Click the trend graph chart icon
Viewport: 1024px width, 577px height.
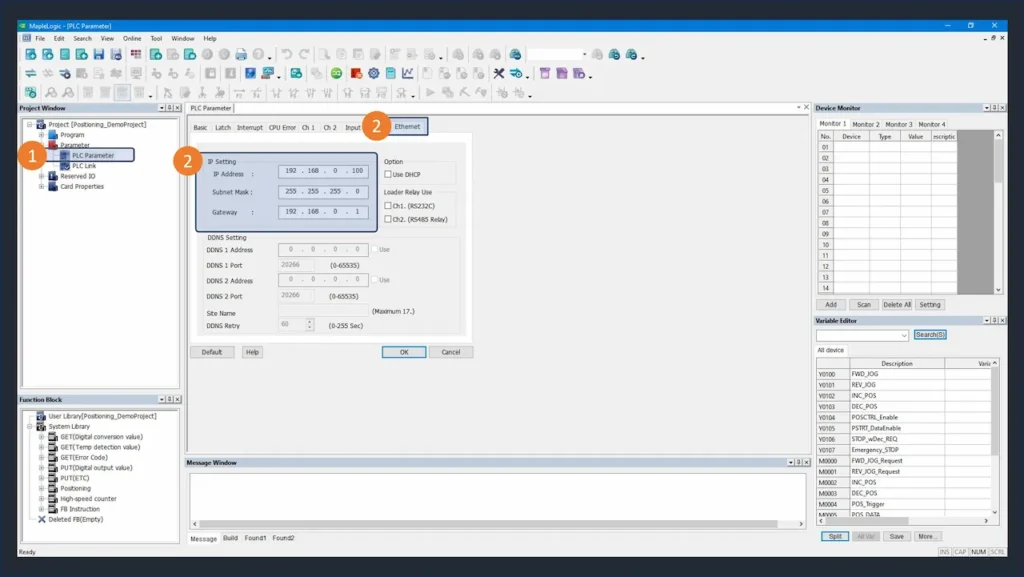point(408,73)
